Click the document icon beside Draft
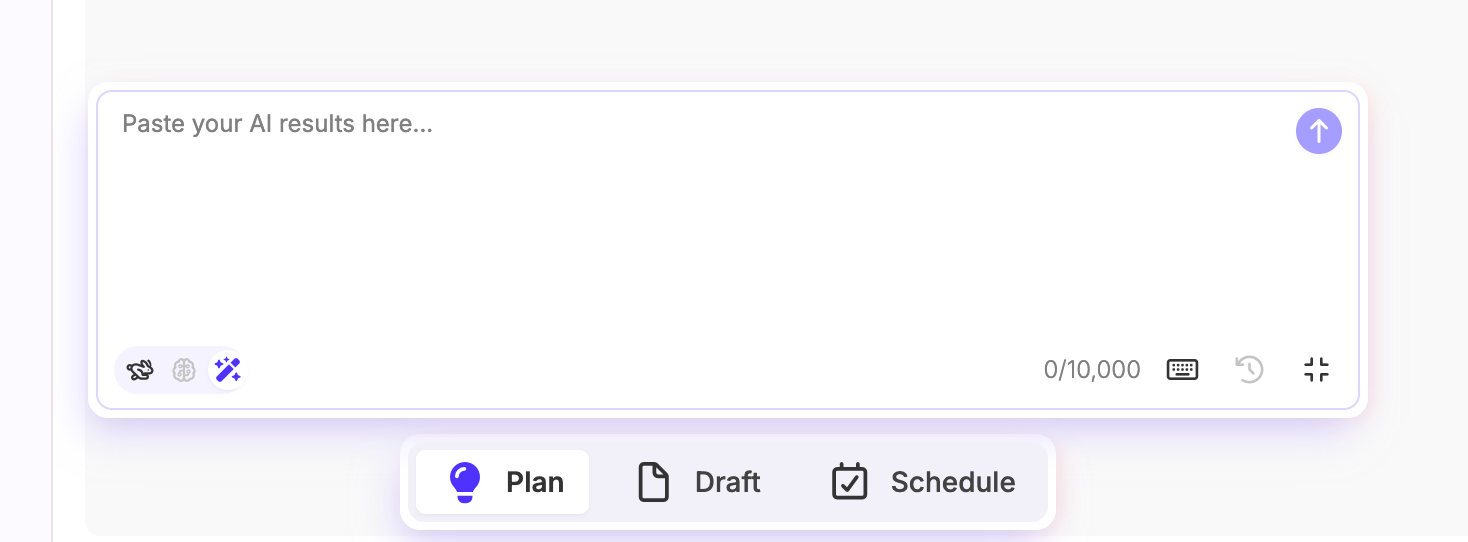The width and height of the screenshot is (1468, 542). click(654, 482)
